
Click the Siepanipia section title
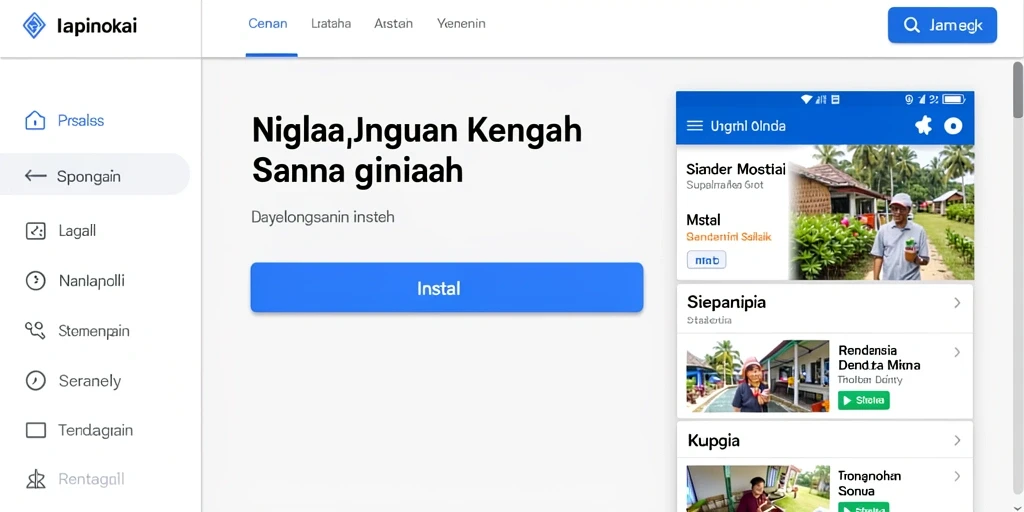pyautogui.click(x=726, y=302)
